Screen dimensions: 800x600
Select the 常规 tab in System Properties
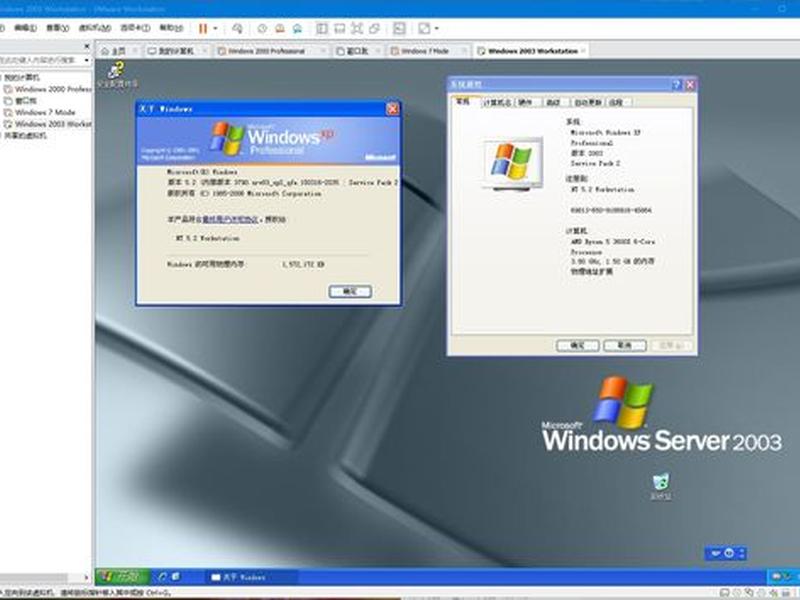[463, 102]
